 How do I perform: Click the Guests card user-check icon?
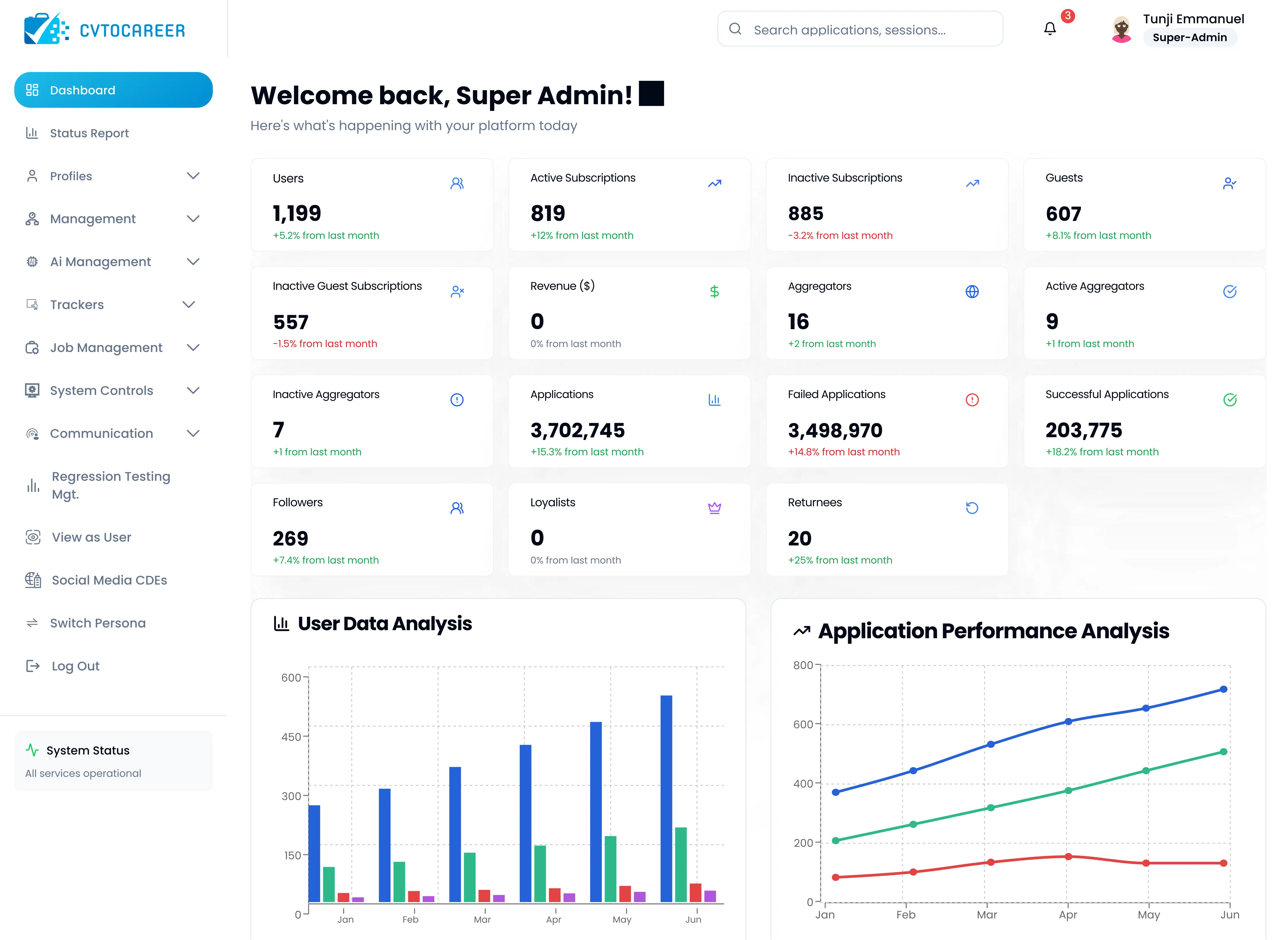click(1229, 183)
